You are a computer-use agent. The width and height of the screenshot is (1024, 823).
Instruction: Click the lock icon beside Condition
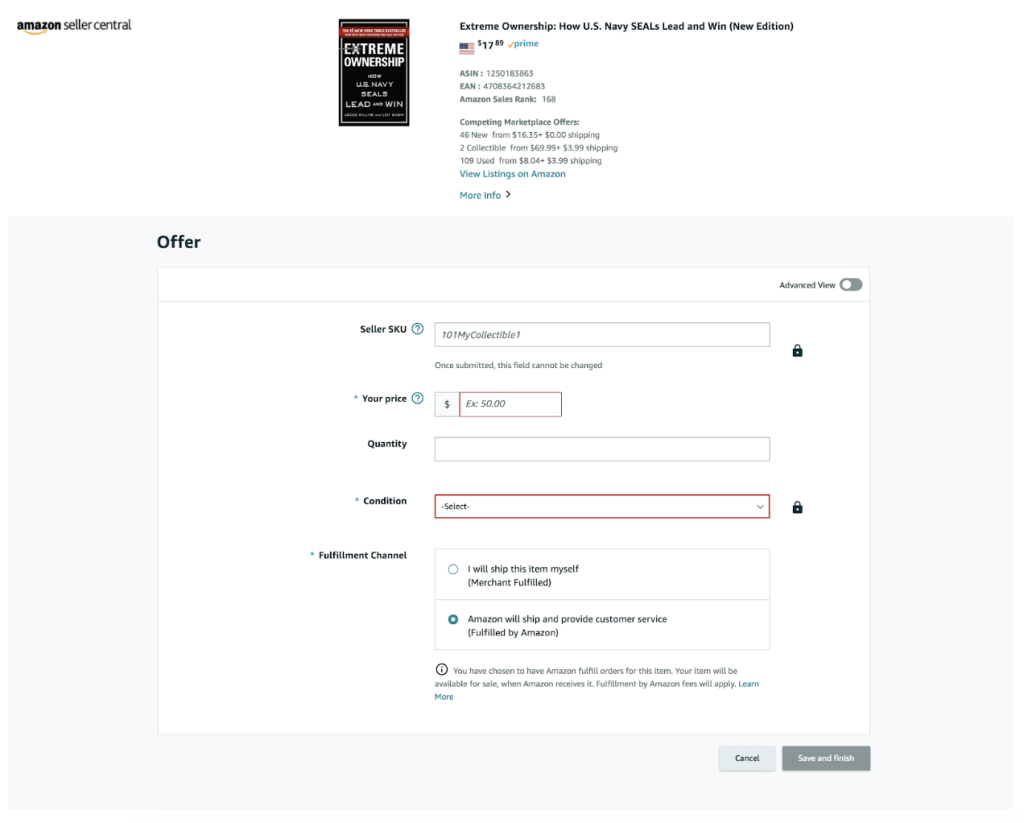[x=796, y=507]
